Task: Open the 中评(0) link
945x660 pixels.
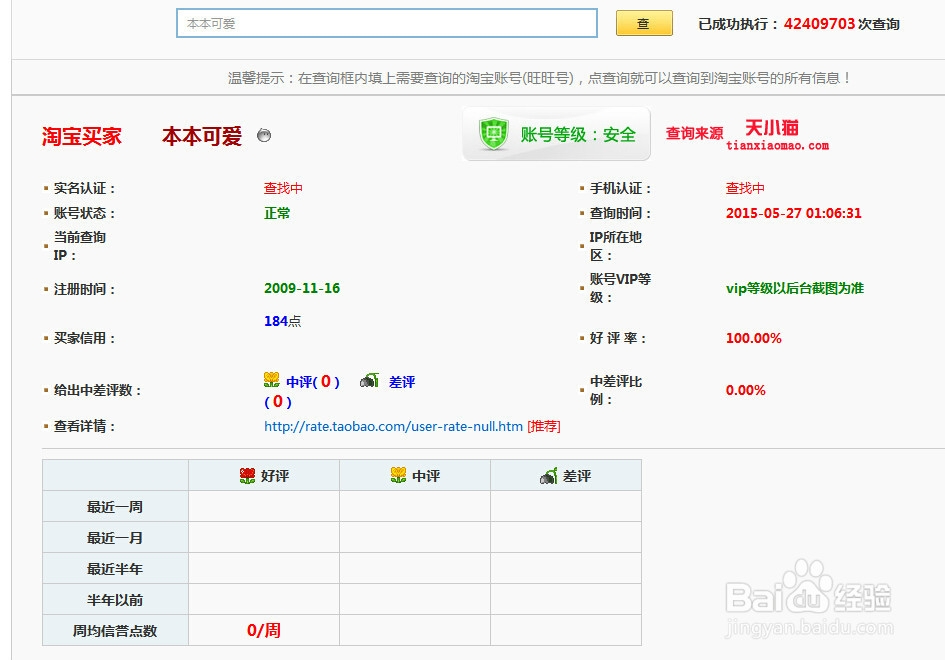Action: [313, 382]
